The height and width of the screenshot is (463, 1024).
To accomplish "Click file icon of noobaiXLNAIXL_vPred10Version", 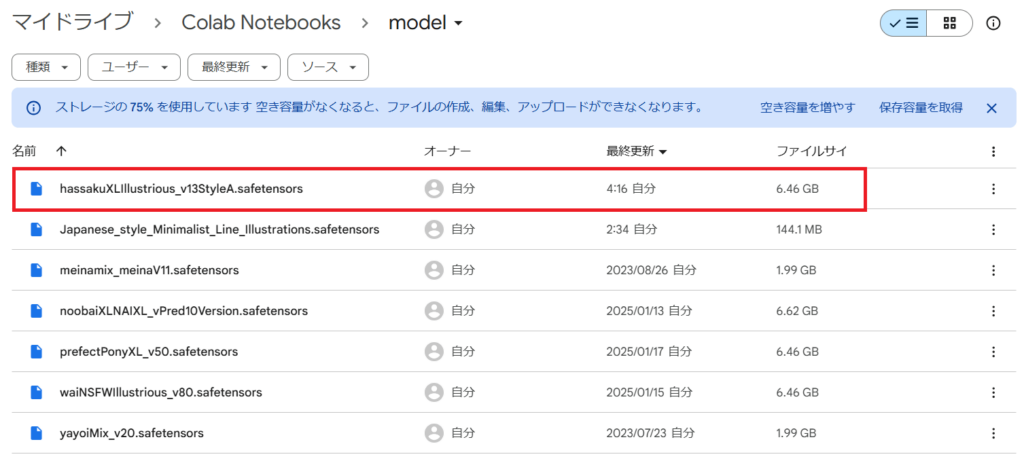I will point(37,311).
